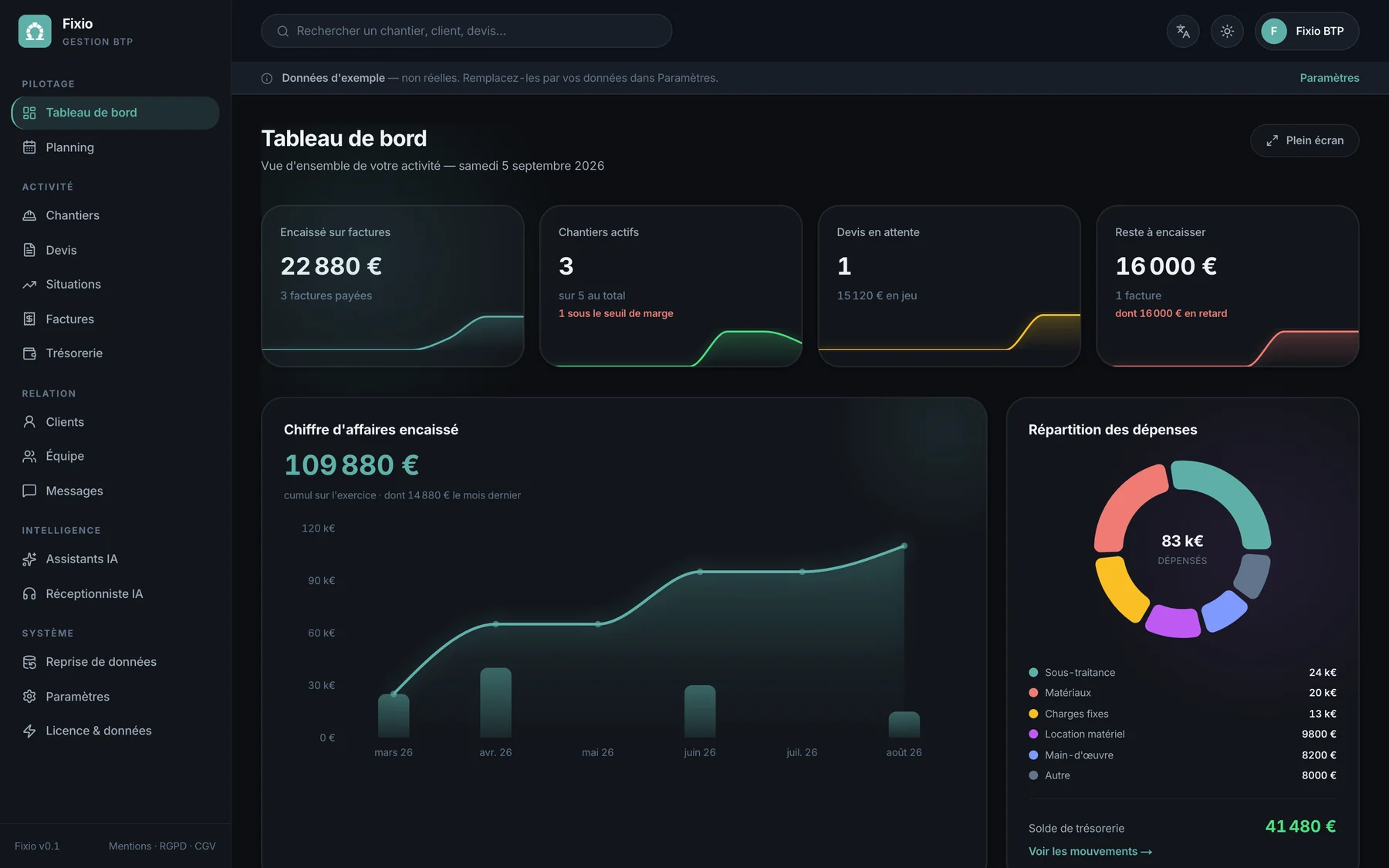Click the Fixio logo icon
This screenshot has width=1389, height=868.
[x=35, y=32]
